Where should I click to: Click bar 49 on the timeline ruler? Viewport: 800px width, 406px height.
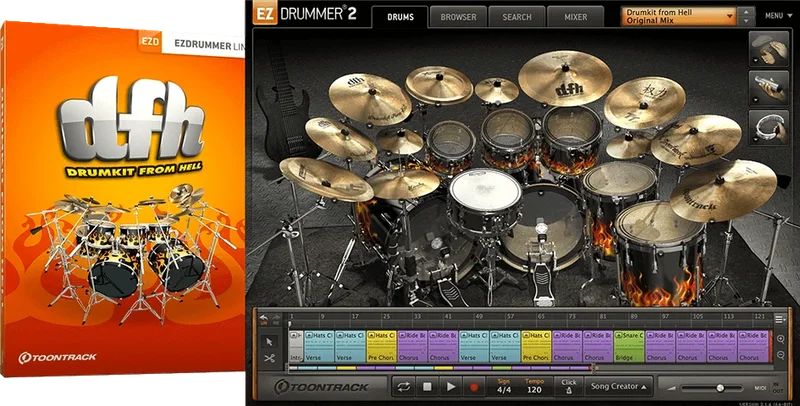tap(479, 317)
